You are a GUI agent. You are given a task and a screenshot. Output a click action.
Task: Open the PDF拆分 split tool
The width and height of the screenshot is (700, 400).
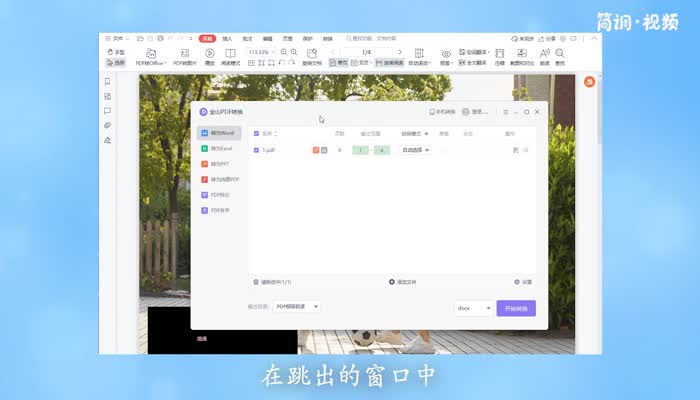click(219, 195)
